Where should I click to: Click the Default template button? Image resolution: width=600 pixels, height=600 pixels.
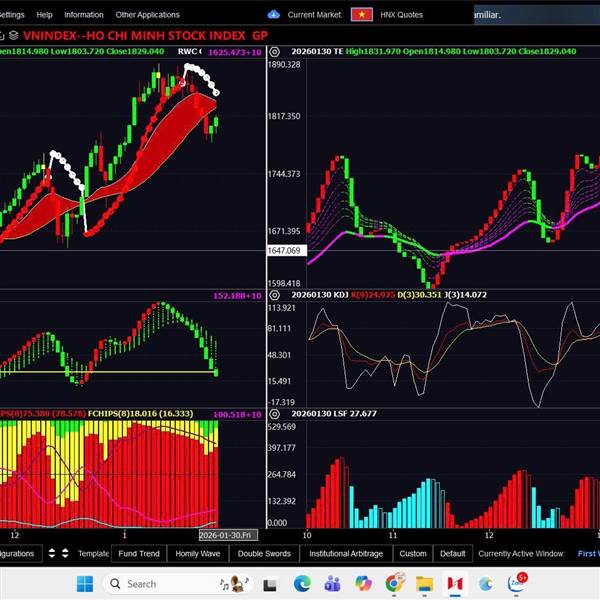tap(452, 553)
